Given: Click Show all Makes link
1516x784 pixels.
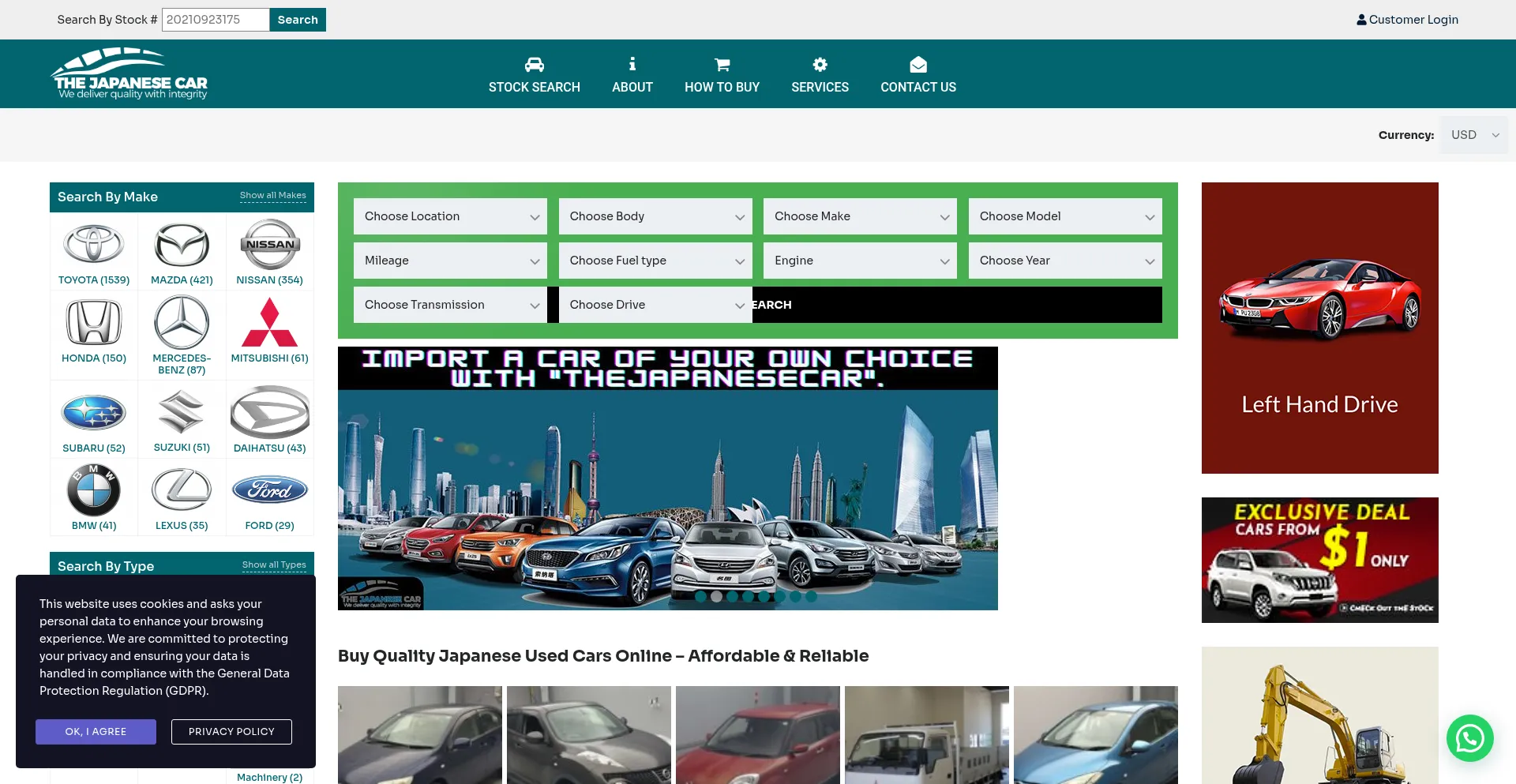Looking at the screenshot, I should click(x=273, y=196).
